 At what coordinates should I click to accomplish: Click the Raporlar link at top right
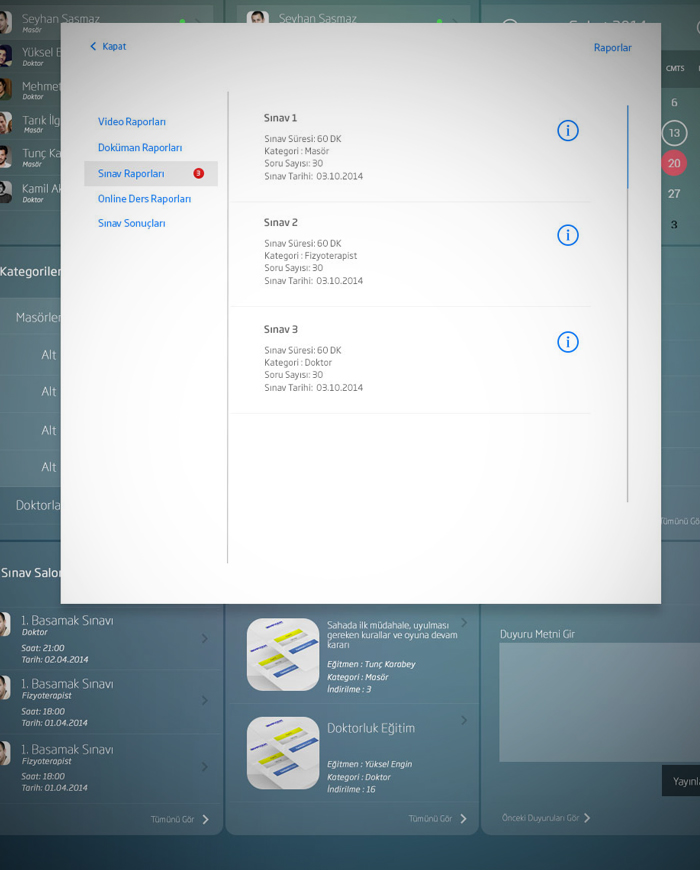pyautogui.click(x=612, y=47)
